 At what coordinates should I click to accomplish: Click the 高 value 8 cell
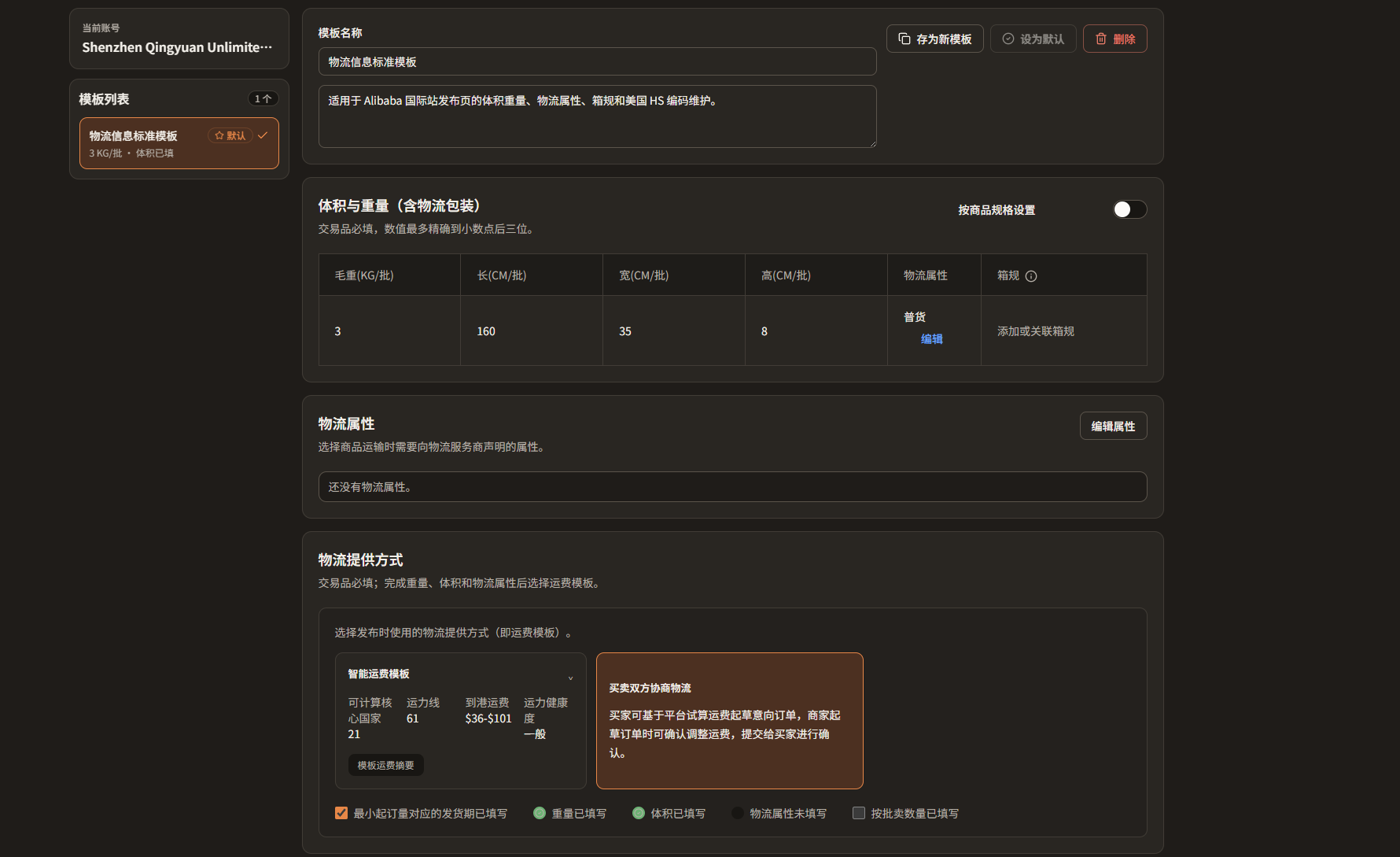click(x=816, y=331)
